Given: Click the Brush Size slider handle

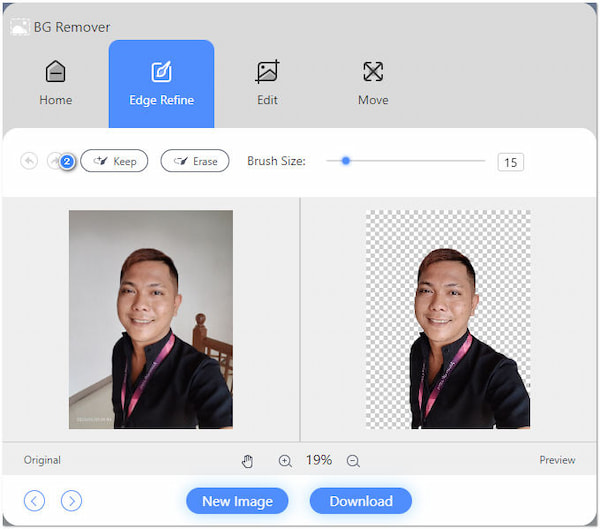Looking at the screenshot, I should coord(346,160).
